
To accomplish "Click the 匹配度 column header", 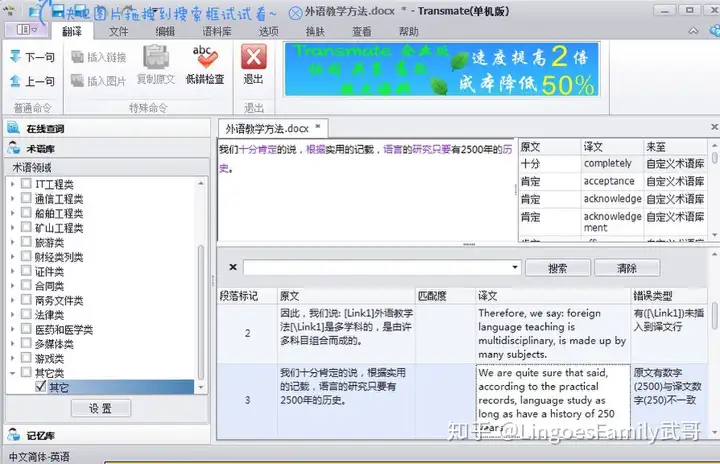I will [x=445, y=296].
